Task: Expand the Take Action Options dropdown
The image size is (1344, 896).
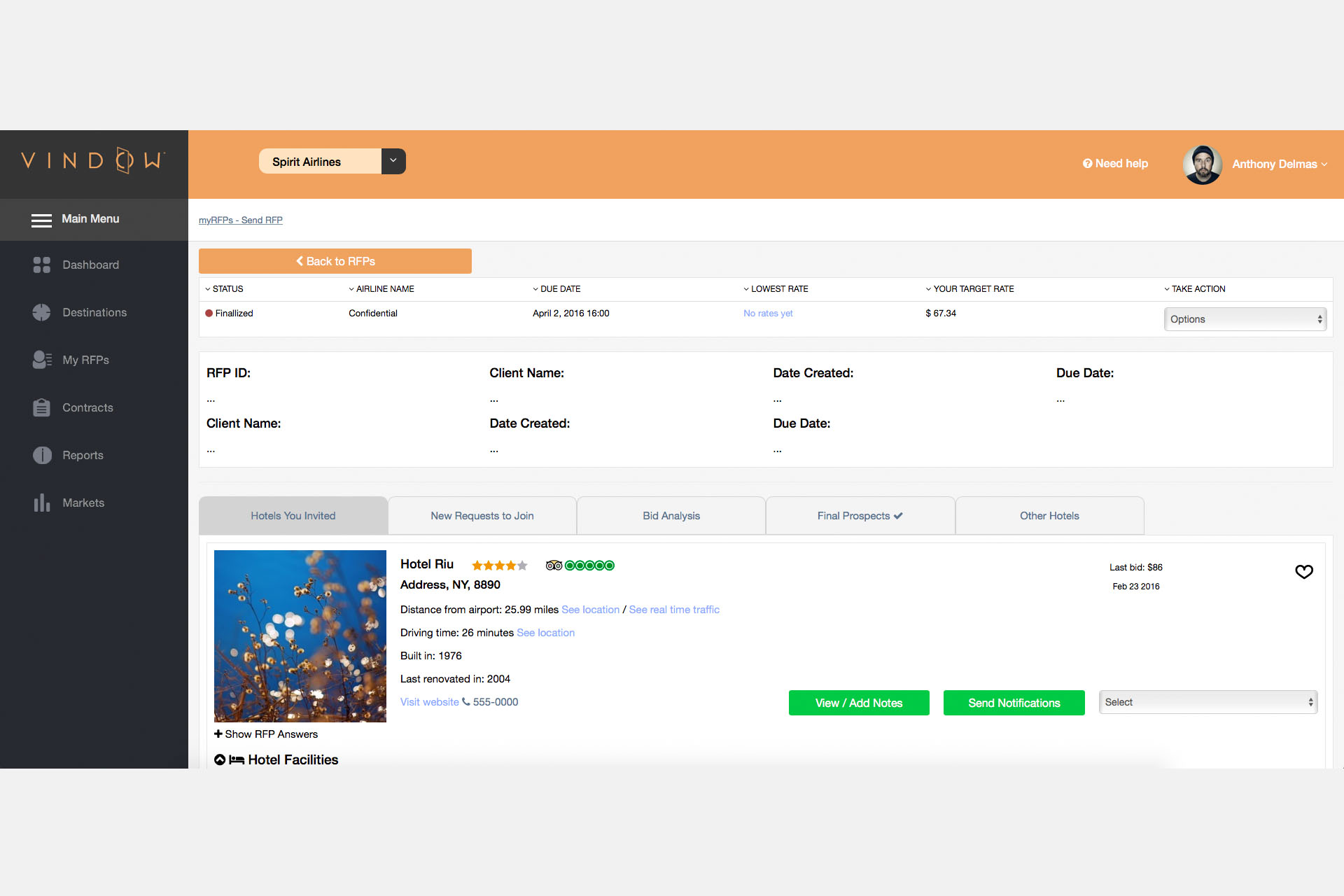Action: tap(1245, 319)
